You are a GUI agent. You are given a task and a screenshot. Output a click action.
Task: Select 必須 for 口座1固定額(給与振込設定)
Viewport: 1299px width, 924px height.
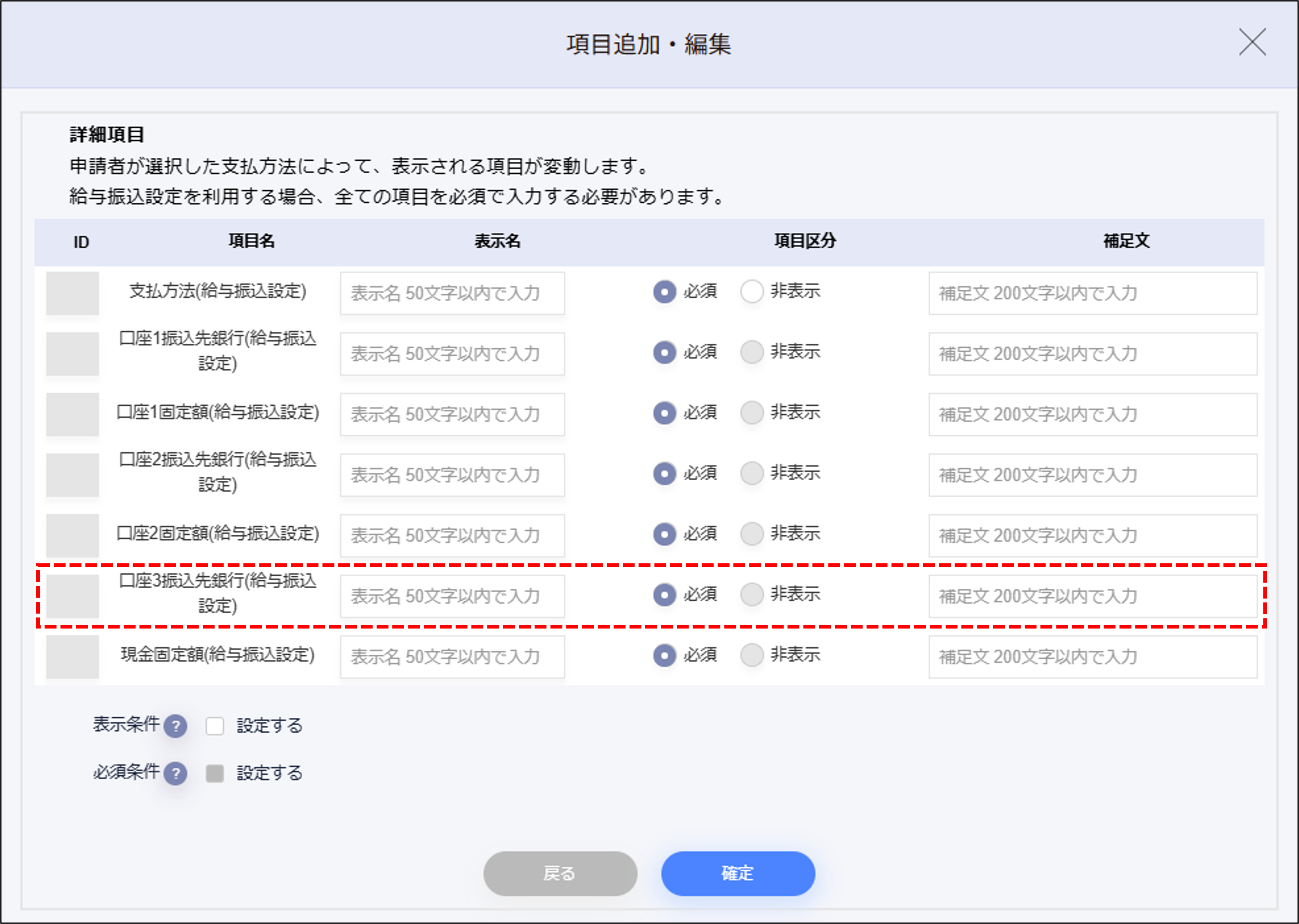tap(664, 414)
